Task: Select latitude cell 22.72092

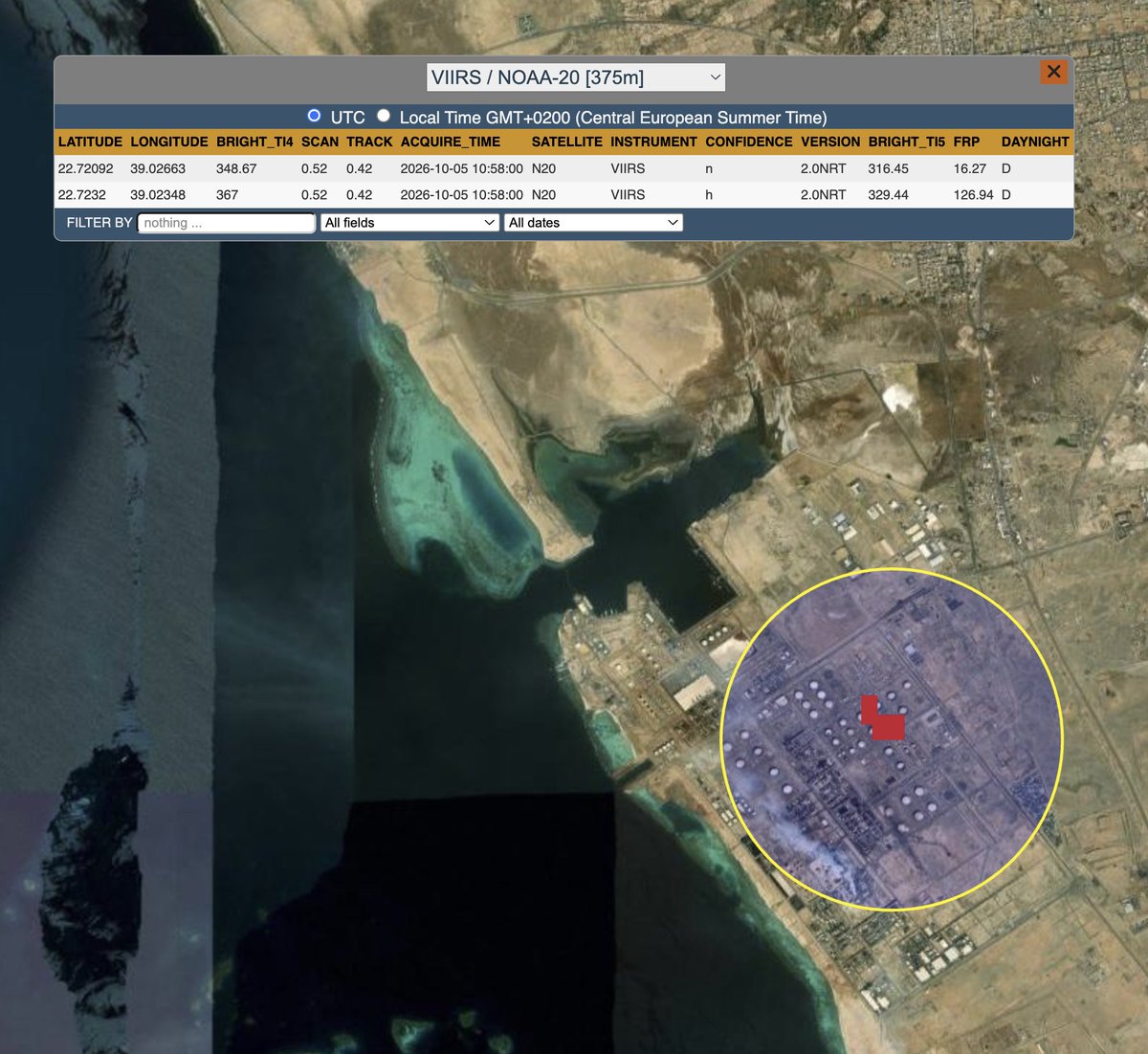Action: point(86,168)
